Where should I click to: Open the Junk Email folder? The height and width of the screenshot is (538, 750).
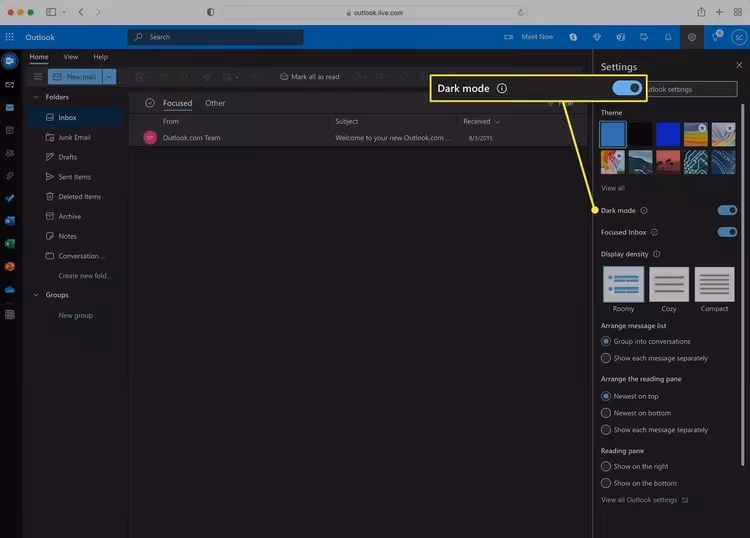pos(75,137)
